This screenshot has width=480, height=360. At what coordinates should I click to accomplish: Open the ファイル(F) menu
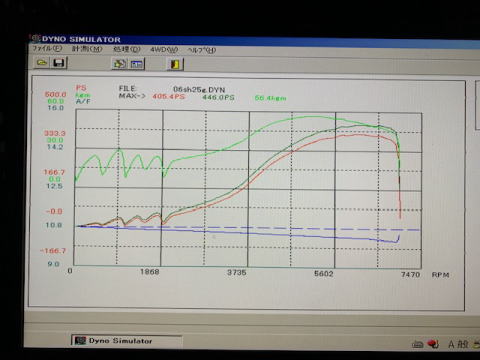tap(47, 48)
